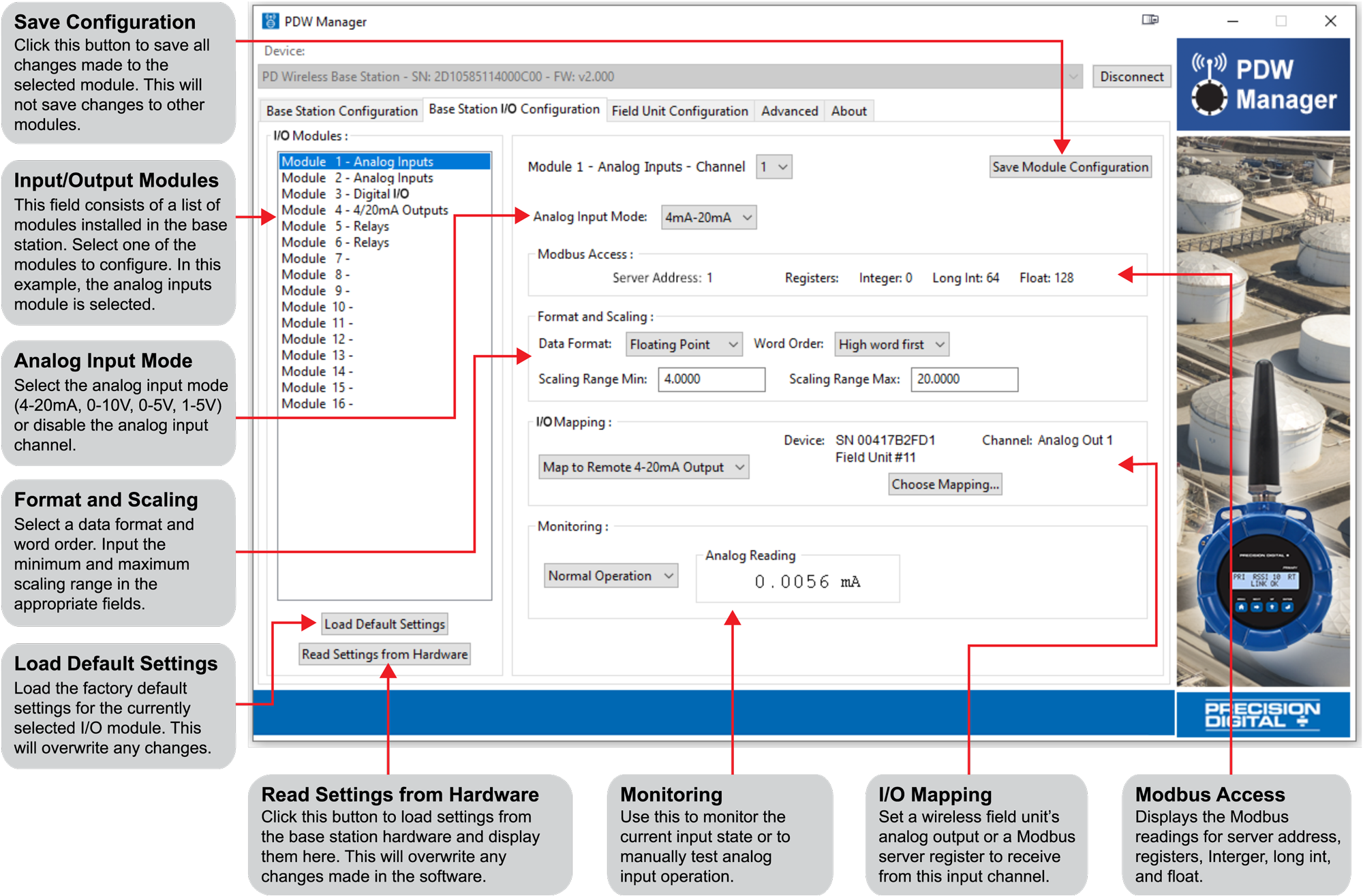Viewport: 1363px width, 896px height.
Task: Open the Field Unit Configuration tab
Action: (679, 111)
